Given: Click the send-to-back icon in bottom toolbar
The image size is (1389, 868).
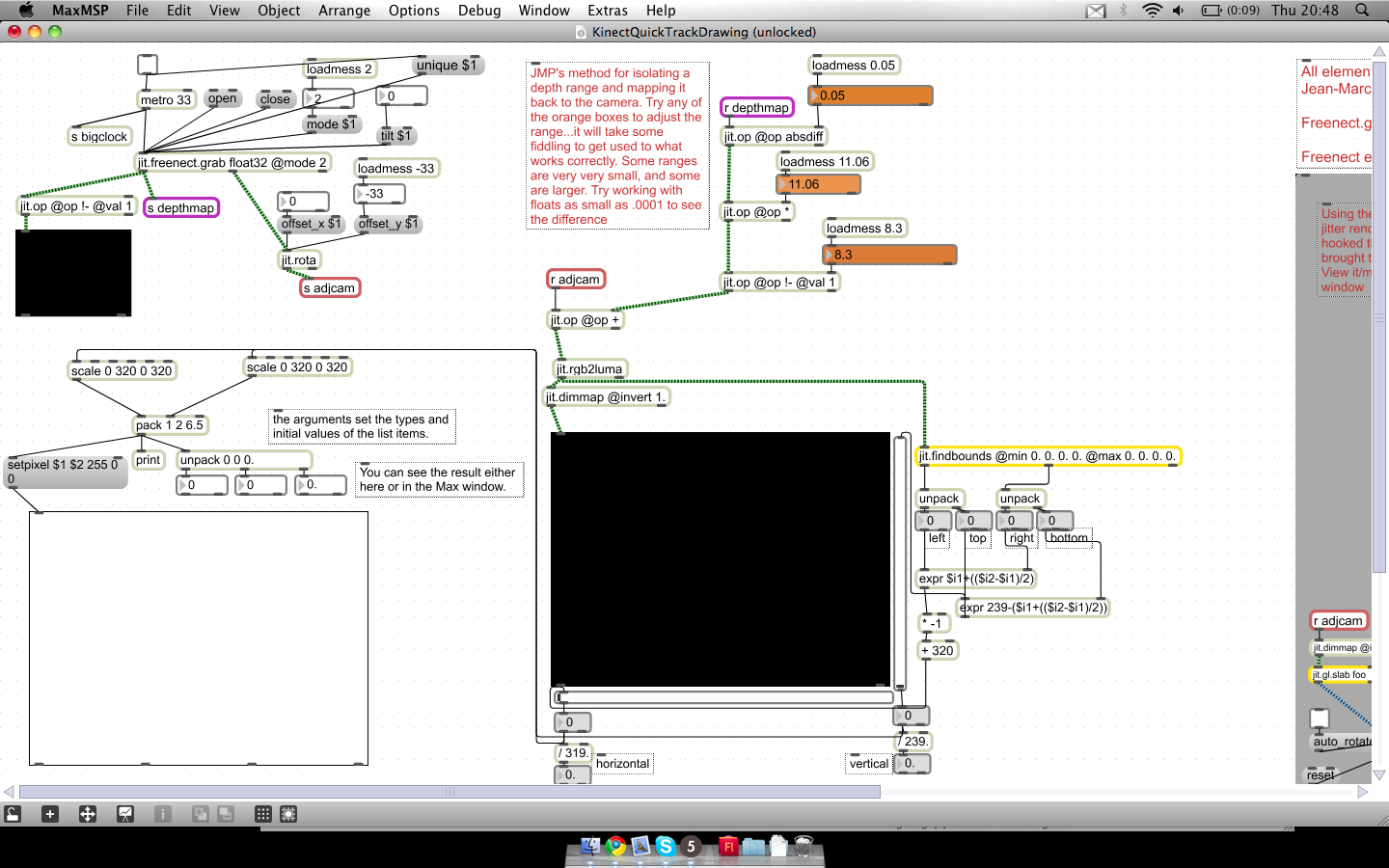Looking at the screenshot, I should [x=226, y=814].
